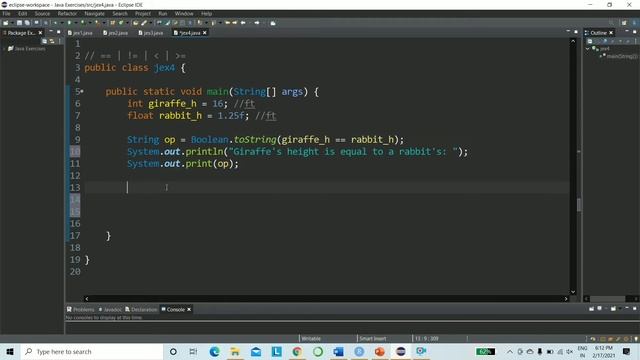The width and height of the screenshot is (640, 360).
Task: Click the Open Type toolbar icon
Action: pos(136,23)
